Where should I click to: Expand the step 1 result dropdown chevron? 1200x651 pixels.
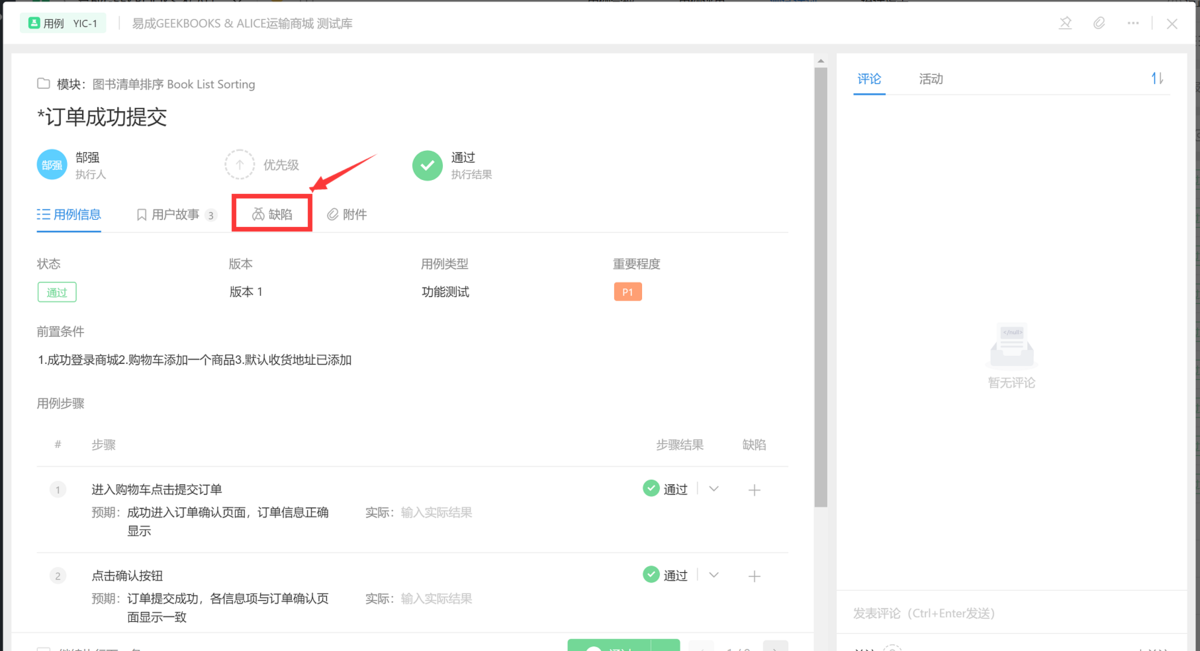pos(714,489)
